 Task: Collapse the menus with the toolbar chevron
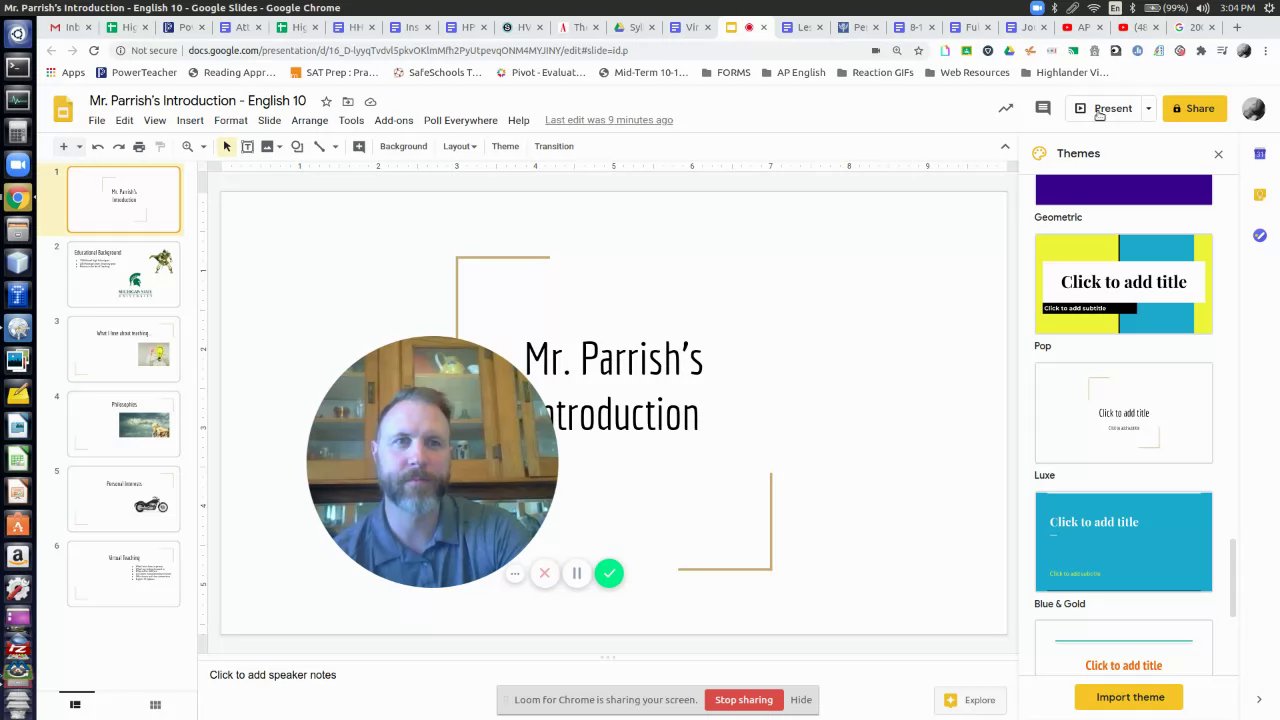(x=1005, y=147)
